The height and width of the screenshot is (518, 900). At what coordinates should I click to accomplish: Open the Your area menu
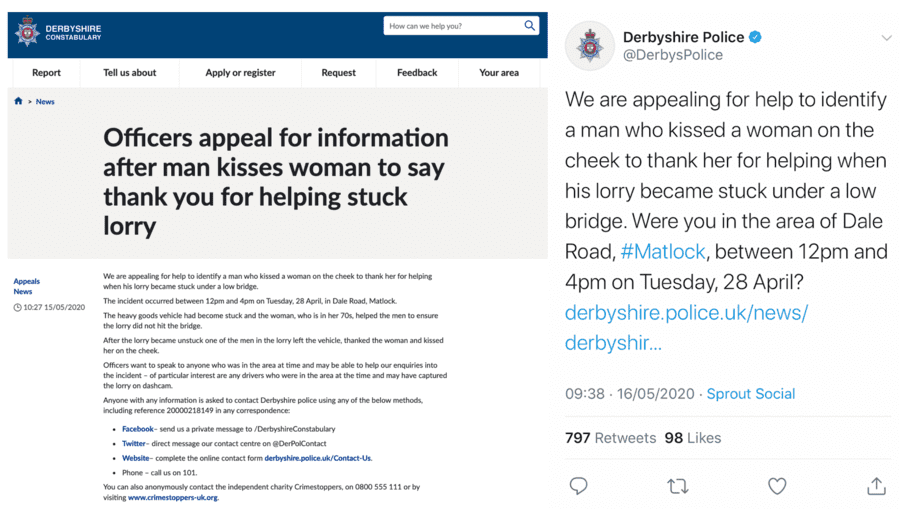tap(498, 73)
